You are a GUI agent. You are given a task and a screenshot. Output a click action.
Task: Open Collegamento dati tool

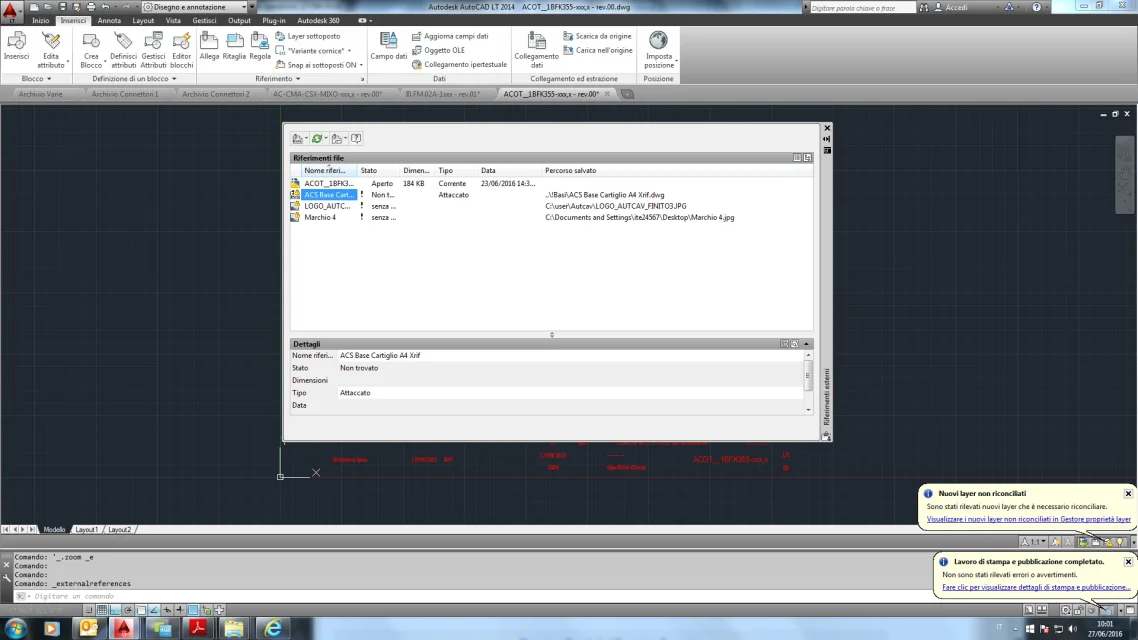[x=536, y=50]
